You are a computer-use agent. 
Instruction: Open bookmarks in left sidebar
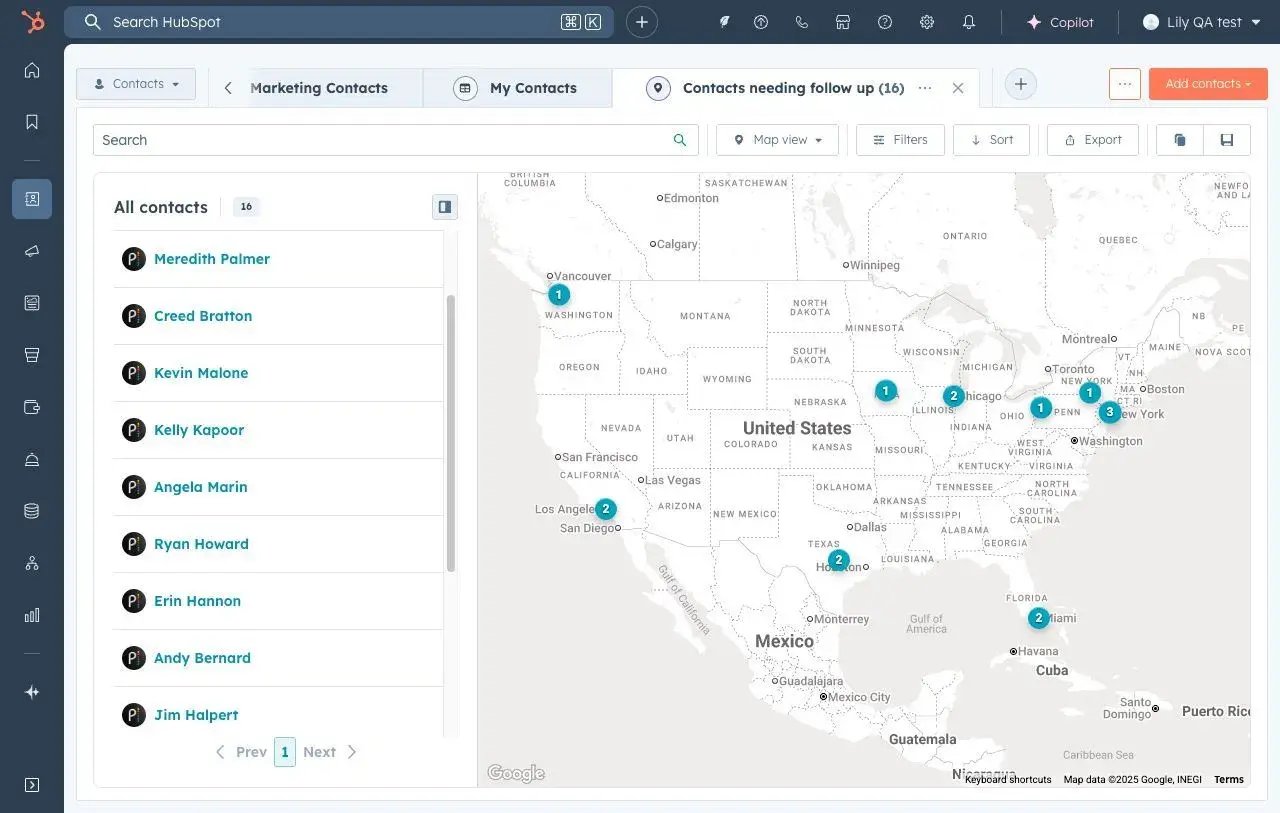click(32, 122)
